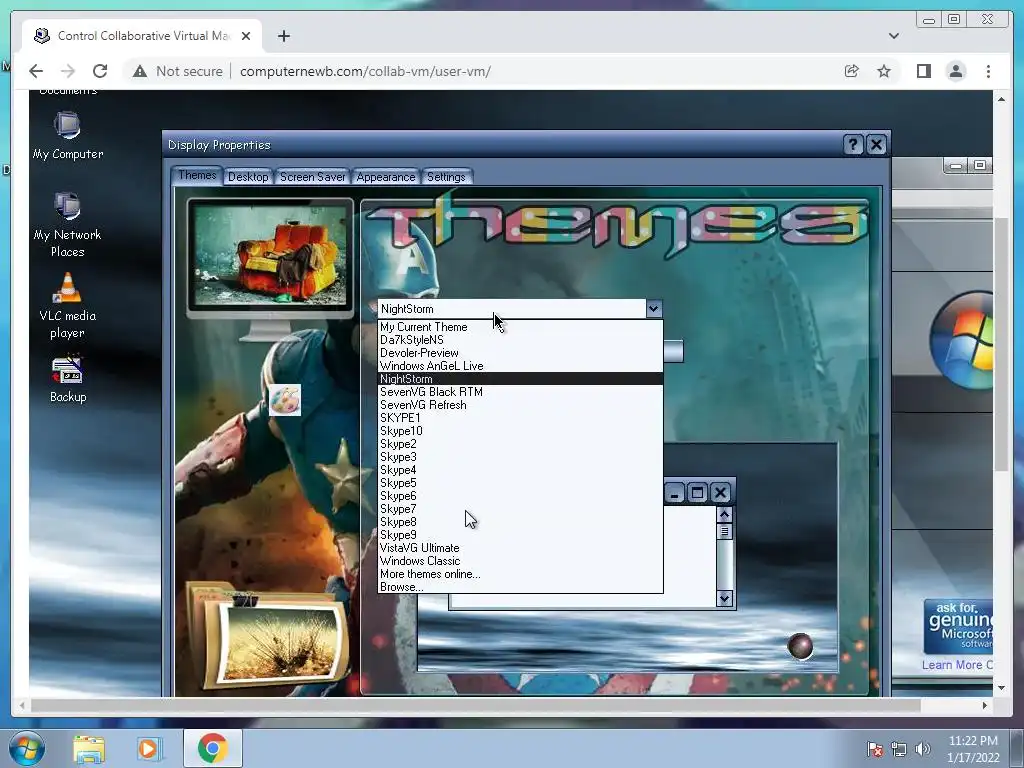
Task: Open the Backup desktop icon
Action: [67, 379]
